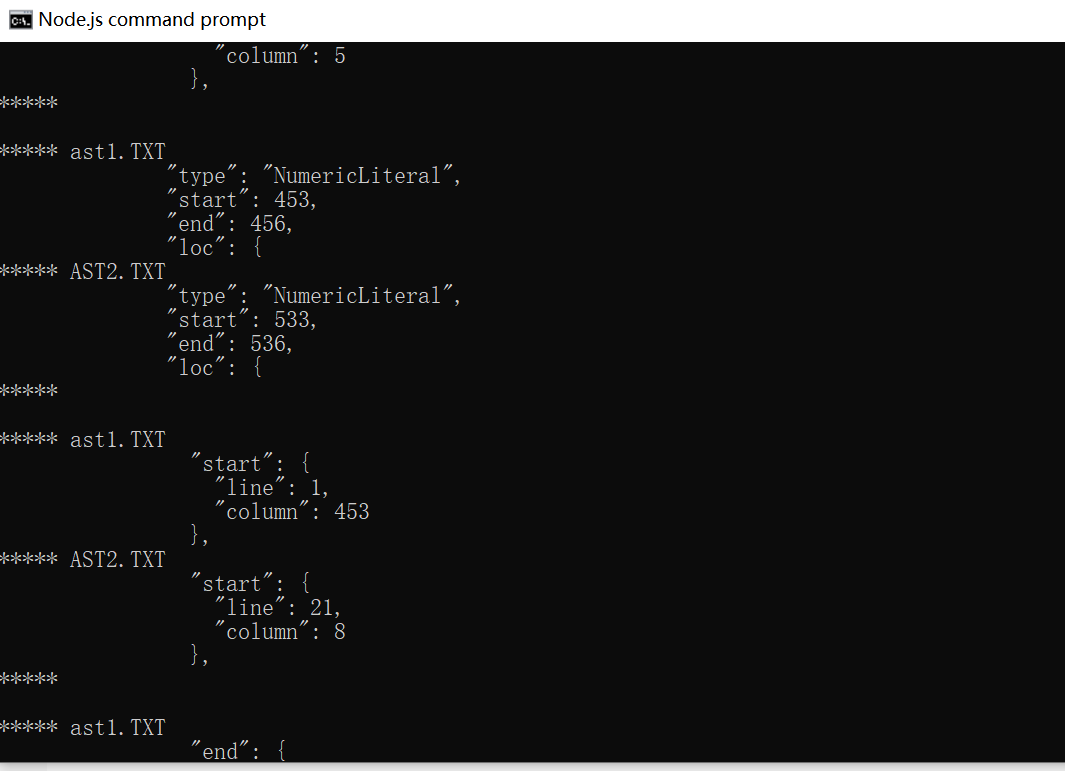The image size is (1065, 771).
Task: Click the "loc": { line under AST2.TXT
Action: [x=215, y=367]
